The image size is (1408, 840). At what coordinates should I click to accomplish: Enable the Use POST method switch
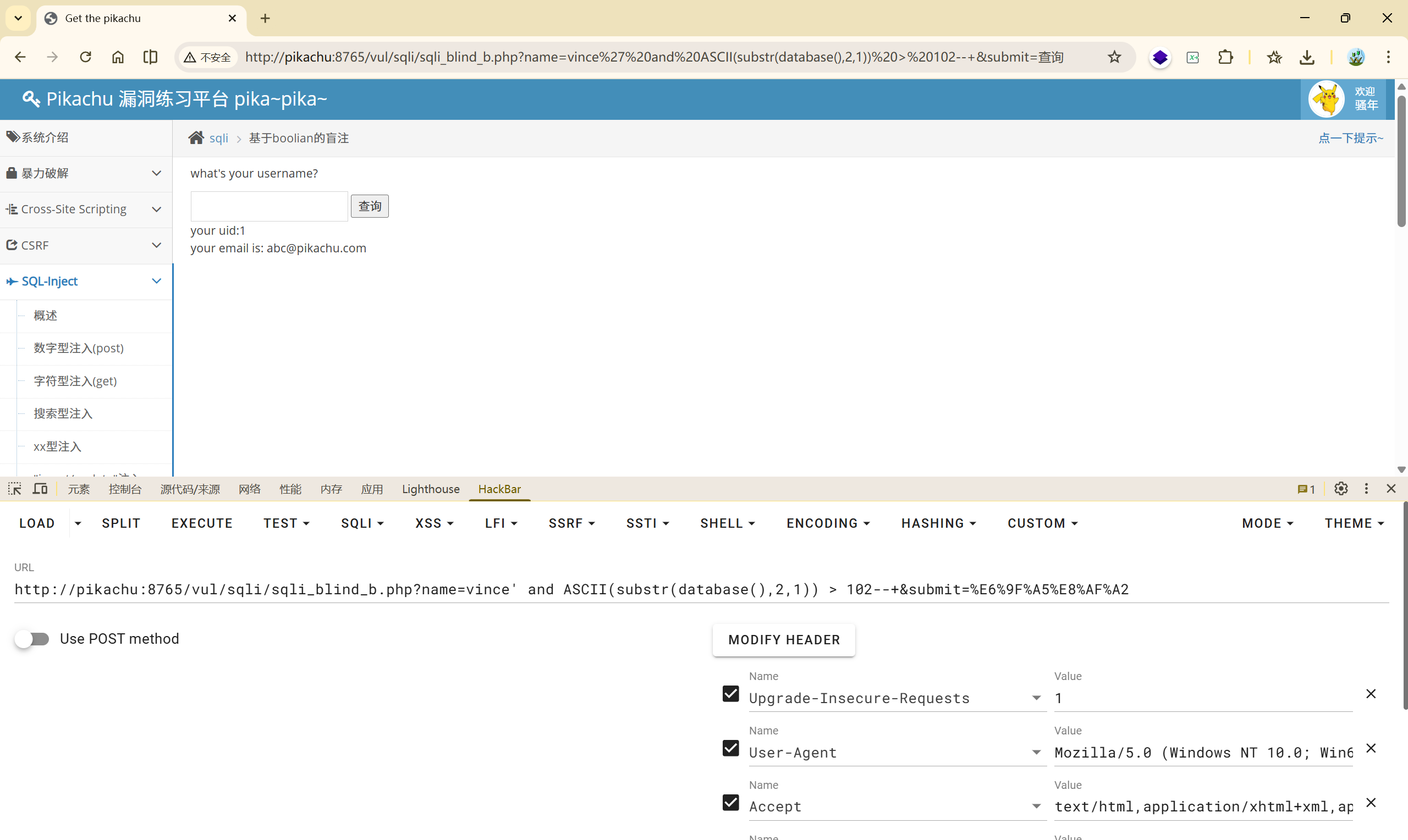pos(32,639)
